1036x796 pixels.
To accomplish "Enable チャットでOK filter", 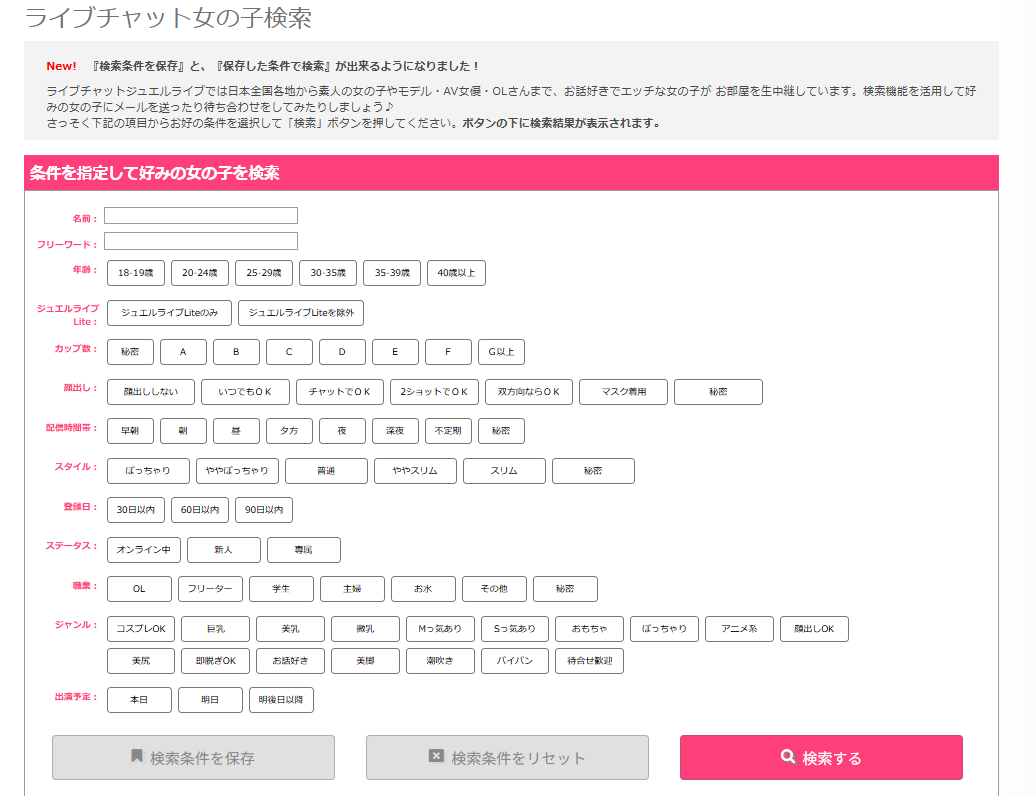I will [340, 392].
